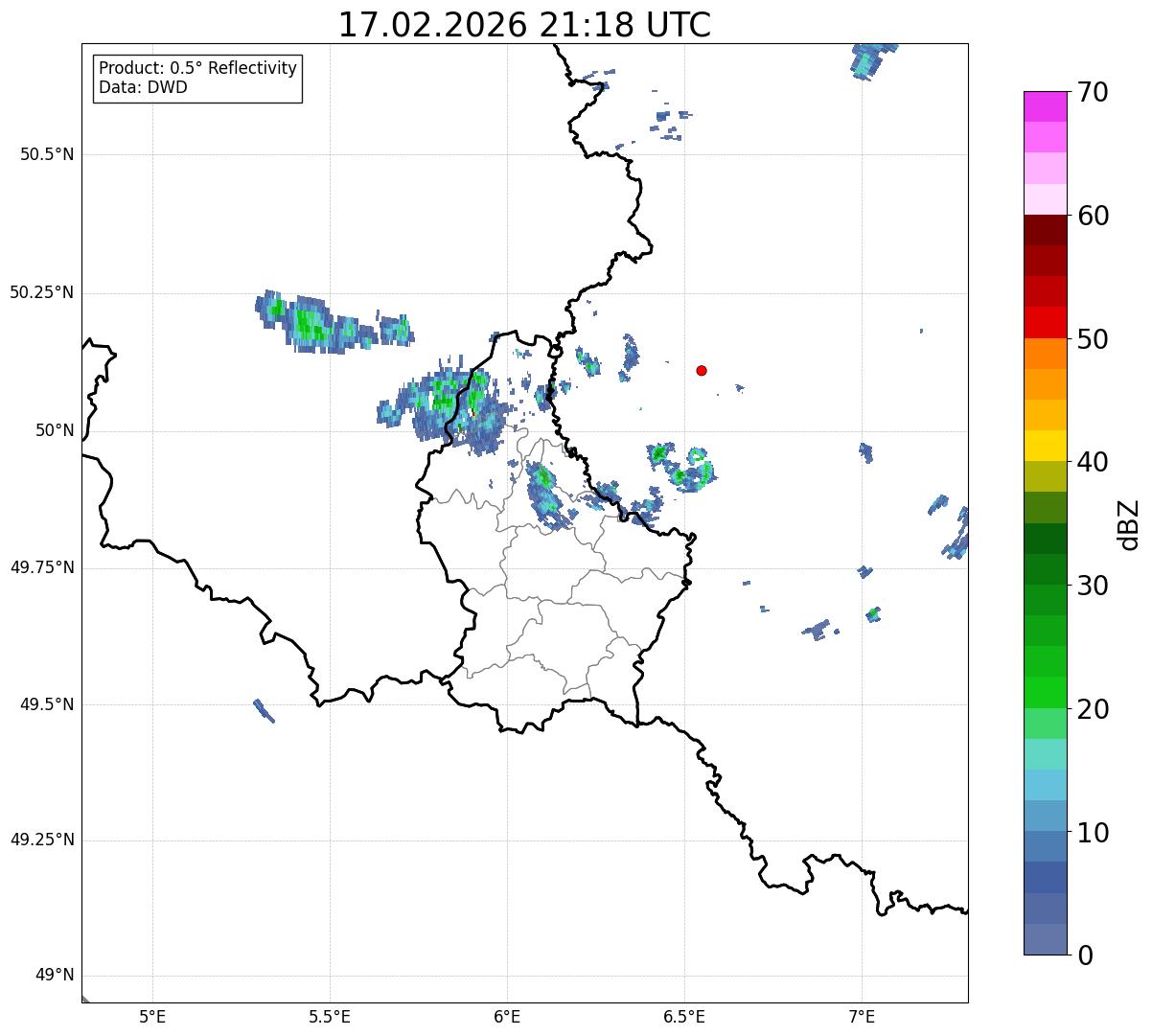Click the 49.5°N latitude label
The width and height of the screenshot is (1152, 1036).
tap(47, 704)
